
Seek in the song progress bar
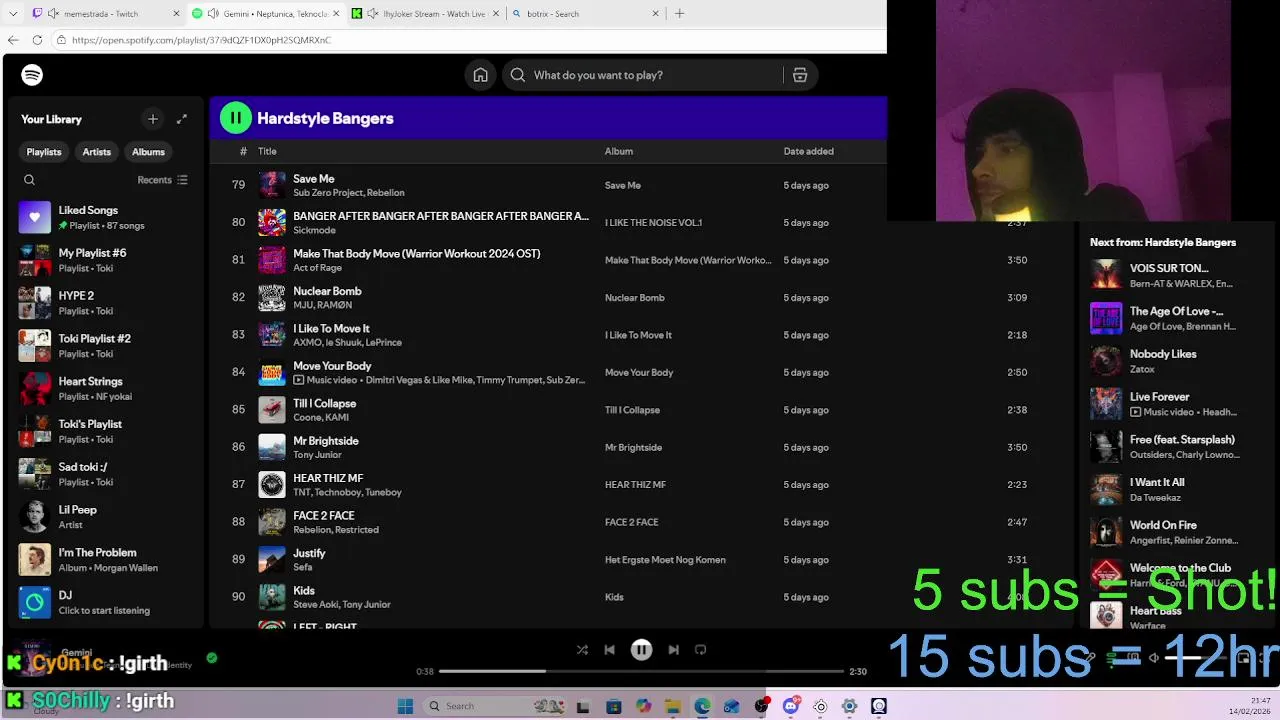pyautogui.click(x=641, y=671)
